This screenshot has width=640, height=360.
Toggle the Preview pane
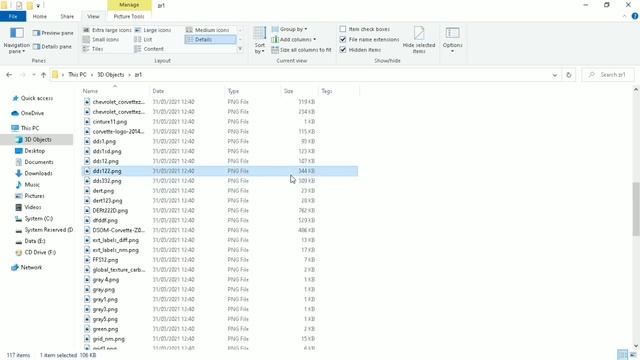53,33
